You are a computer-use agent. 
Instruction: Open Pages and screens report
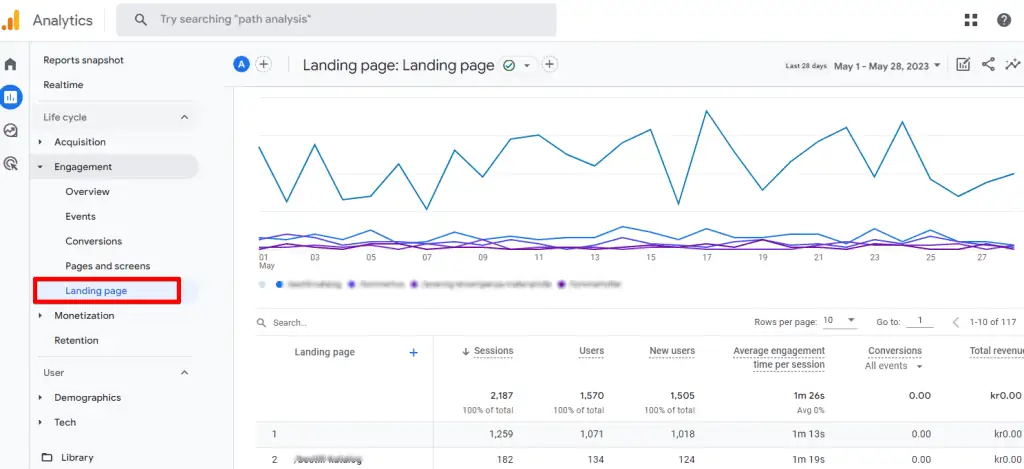108,267
